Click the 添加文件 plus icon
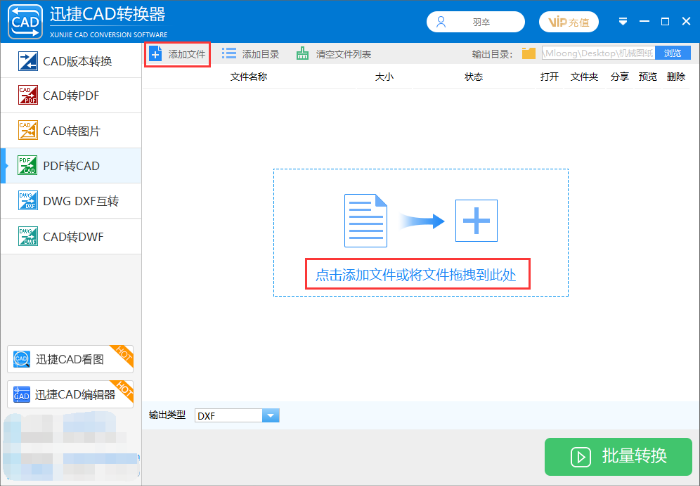Screen dimensions: 700x486 155,54
